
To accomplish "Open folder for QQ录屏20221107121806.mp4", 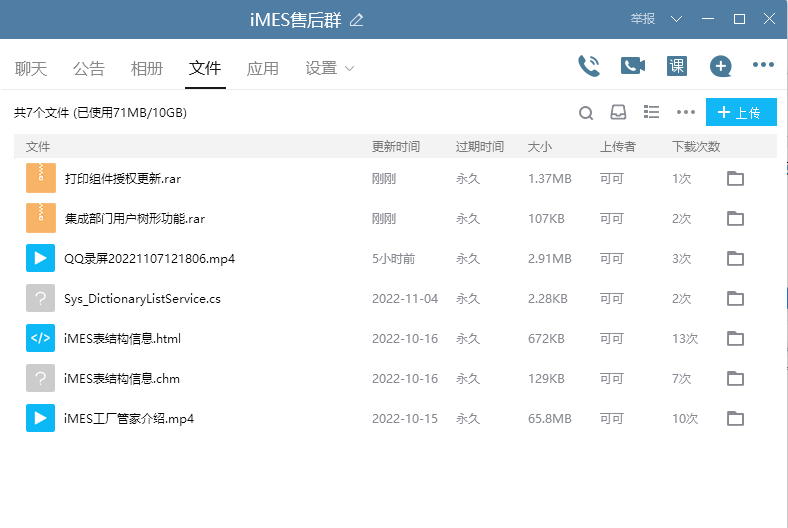I will [735, 258].
